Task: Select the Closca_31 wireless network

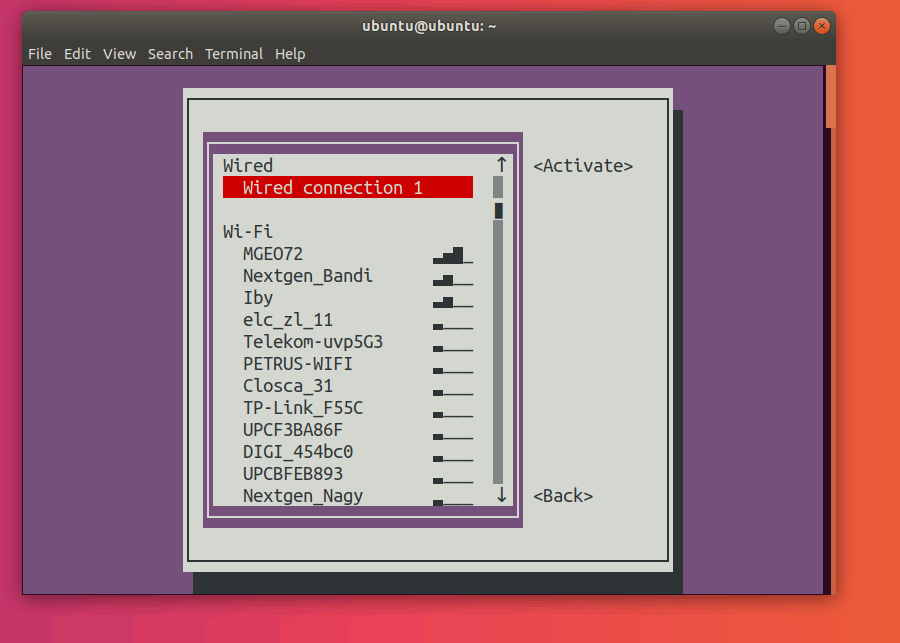Action: coord(288,386)
